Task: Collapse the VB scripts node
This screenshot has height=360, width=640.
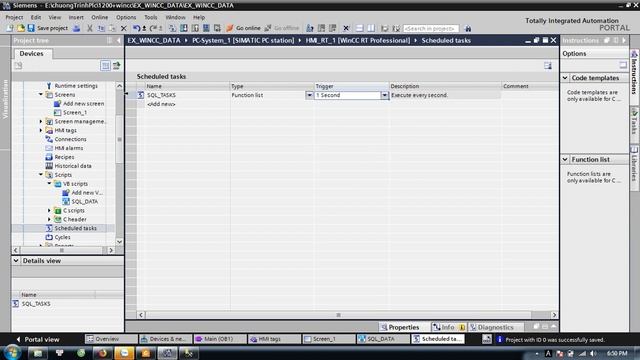Action: tap(49, 184)
